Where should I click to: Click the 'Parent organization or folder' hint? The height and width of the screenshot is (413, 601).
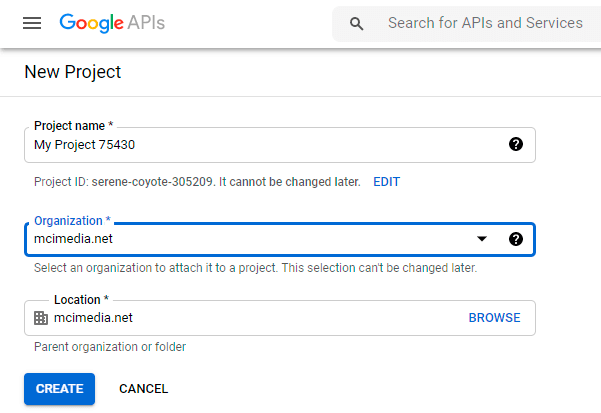click(110, 347)
